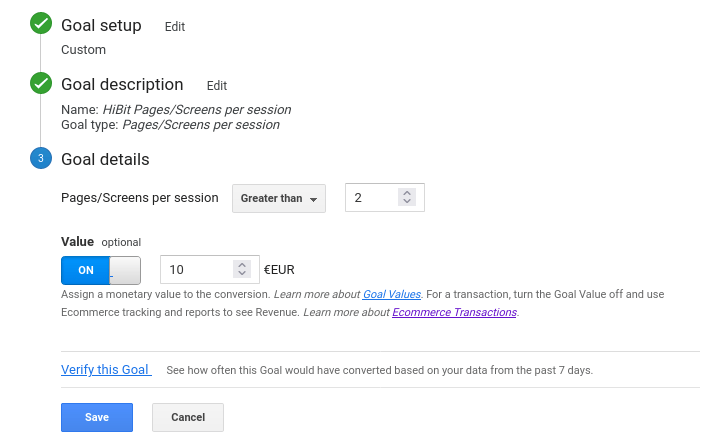This screenshot has width=710, height=439.
Task: Click the green checkmark beside Goal setup
Action: click(41, 23)
